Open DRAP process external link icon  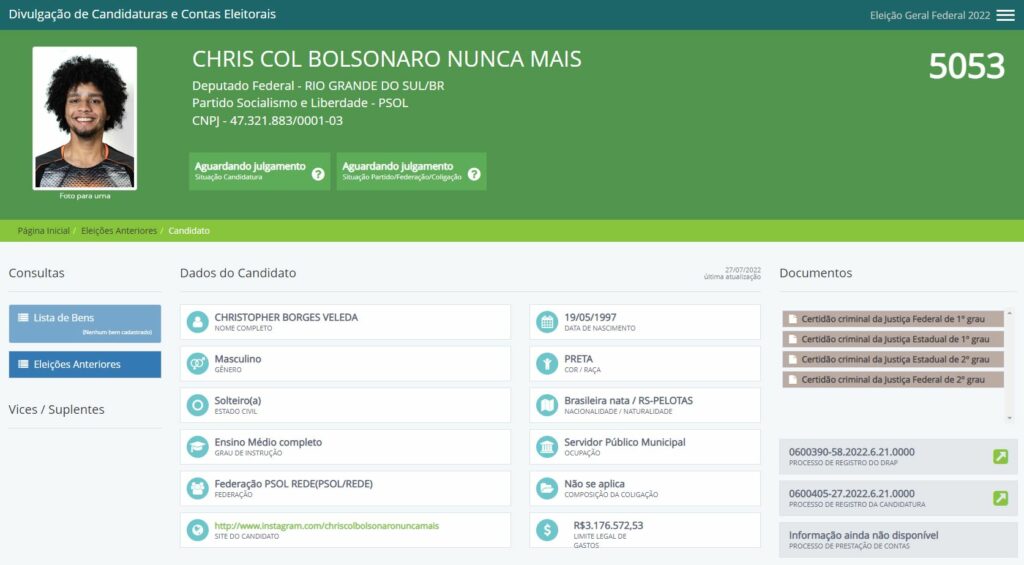pyautogui.click(x=1000, y=457)
